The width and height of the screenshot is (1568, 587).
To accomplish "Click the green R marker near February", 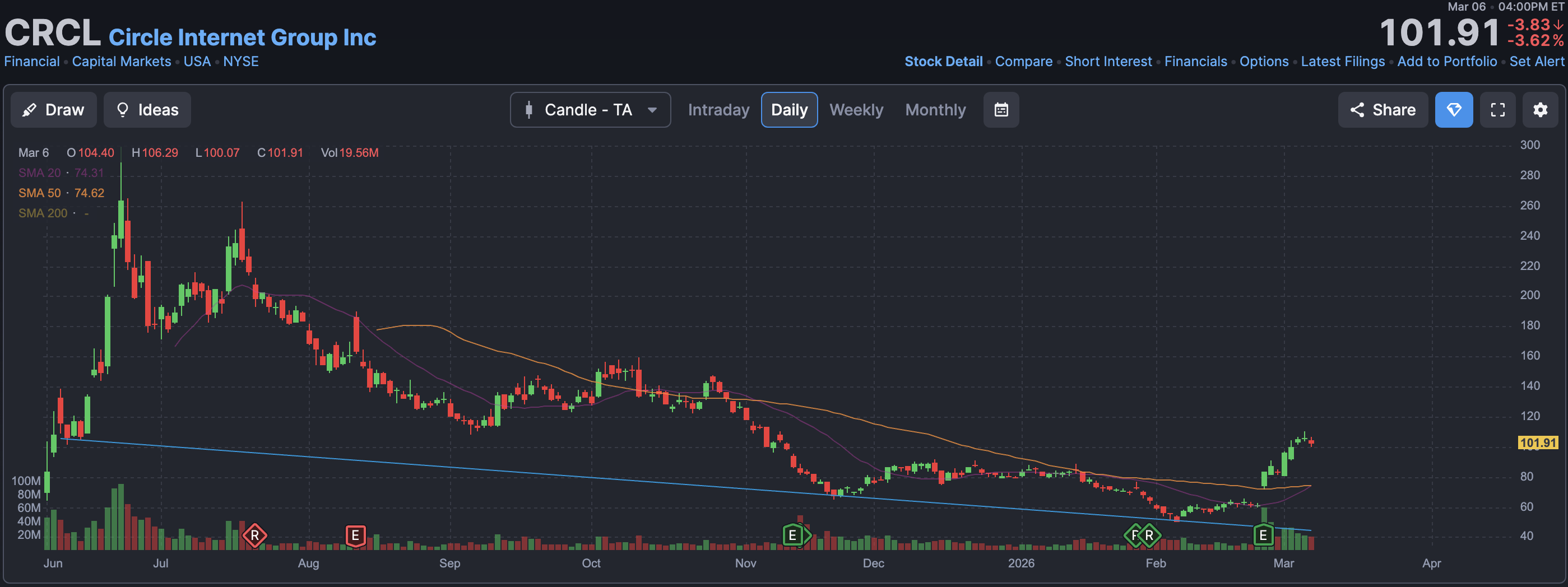I will (x=1149, y=535).
